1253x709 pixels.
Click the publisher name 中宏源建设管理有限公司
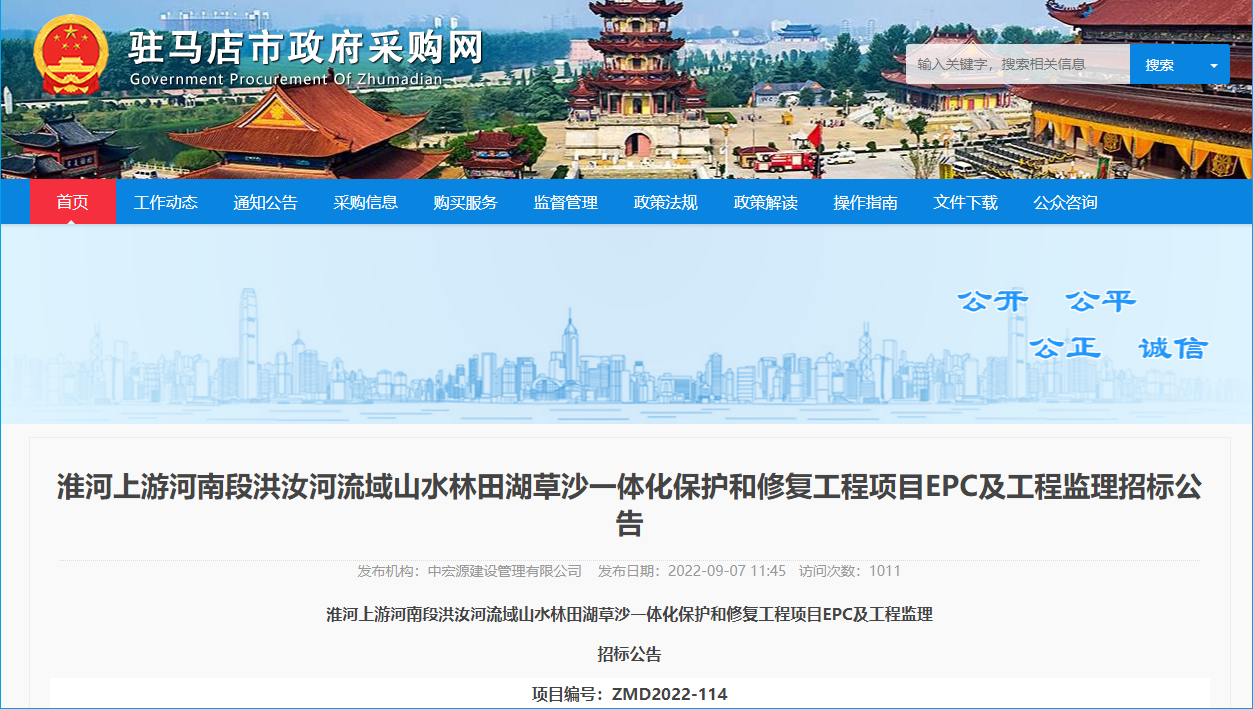(504, 571)
